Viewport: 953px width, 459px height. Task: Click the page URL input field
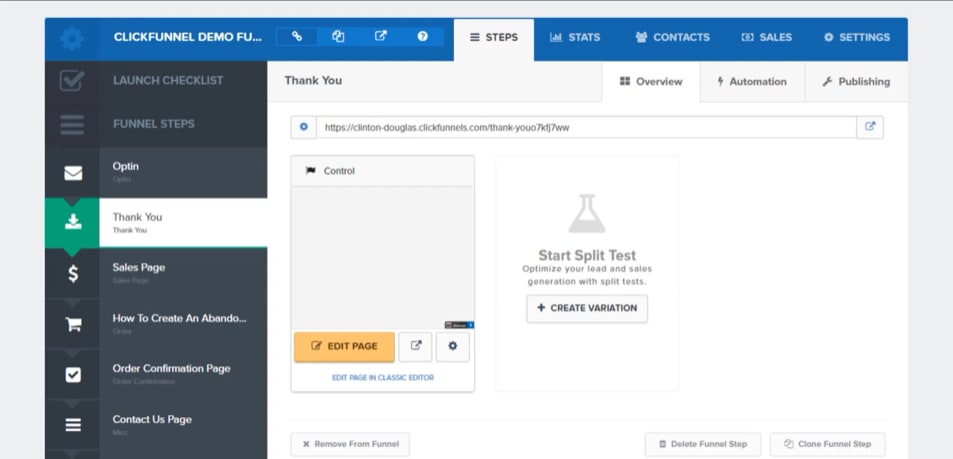click(x=586, y=127)
